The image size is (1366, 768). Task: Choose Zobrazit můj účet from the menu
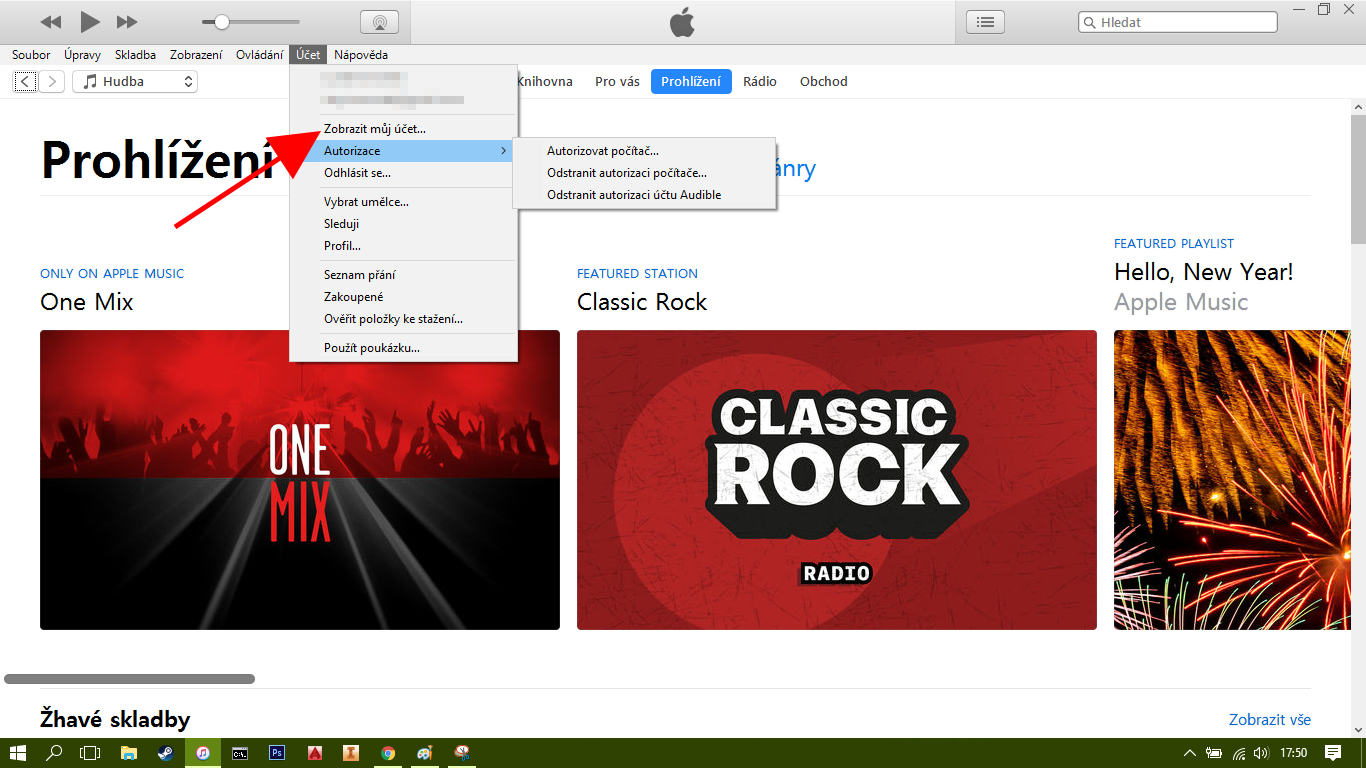[x=403, y=129]
